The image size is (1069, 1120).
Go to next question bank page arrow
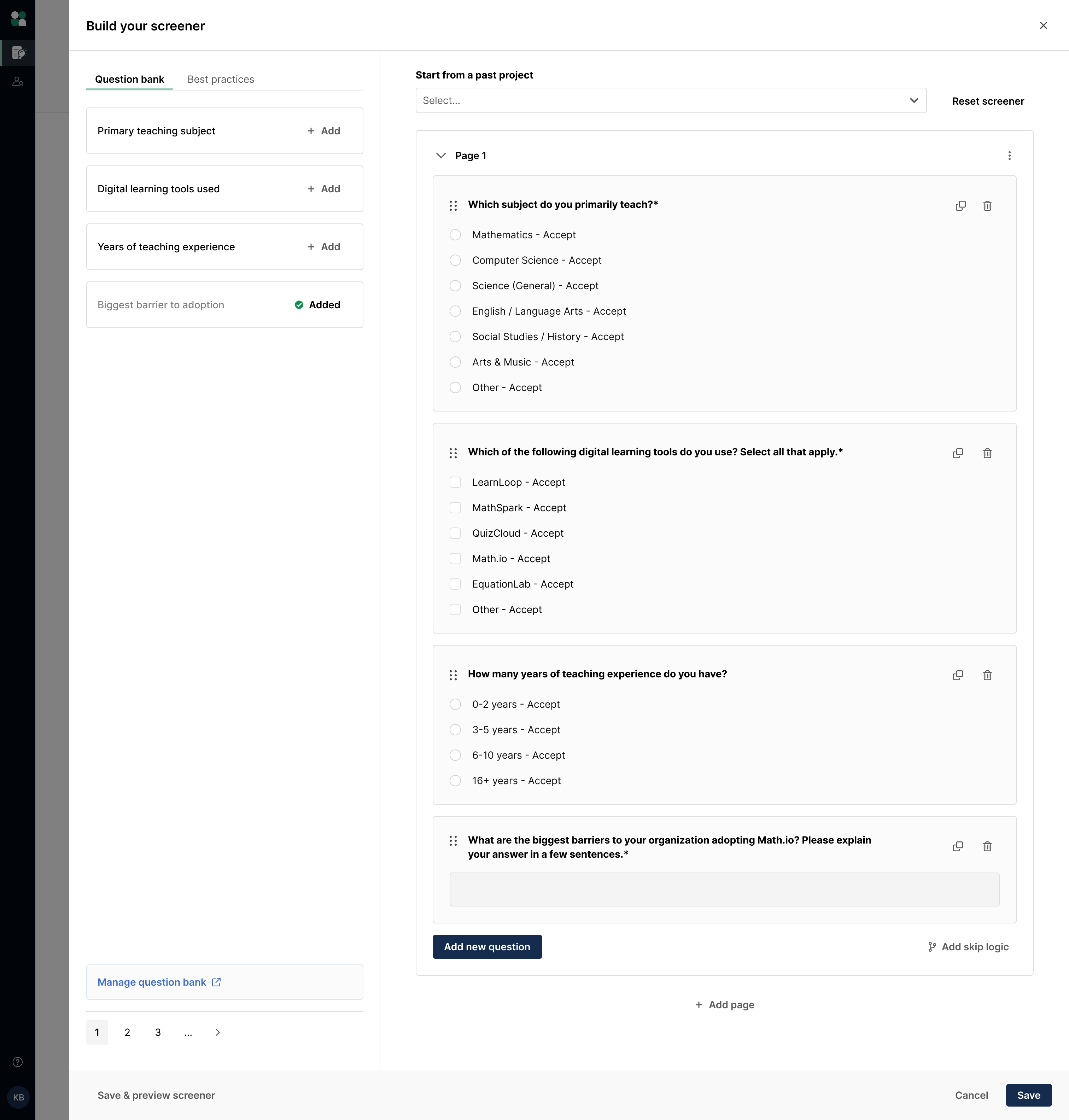217,1032
